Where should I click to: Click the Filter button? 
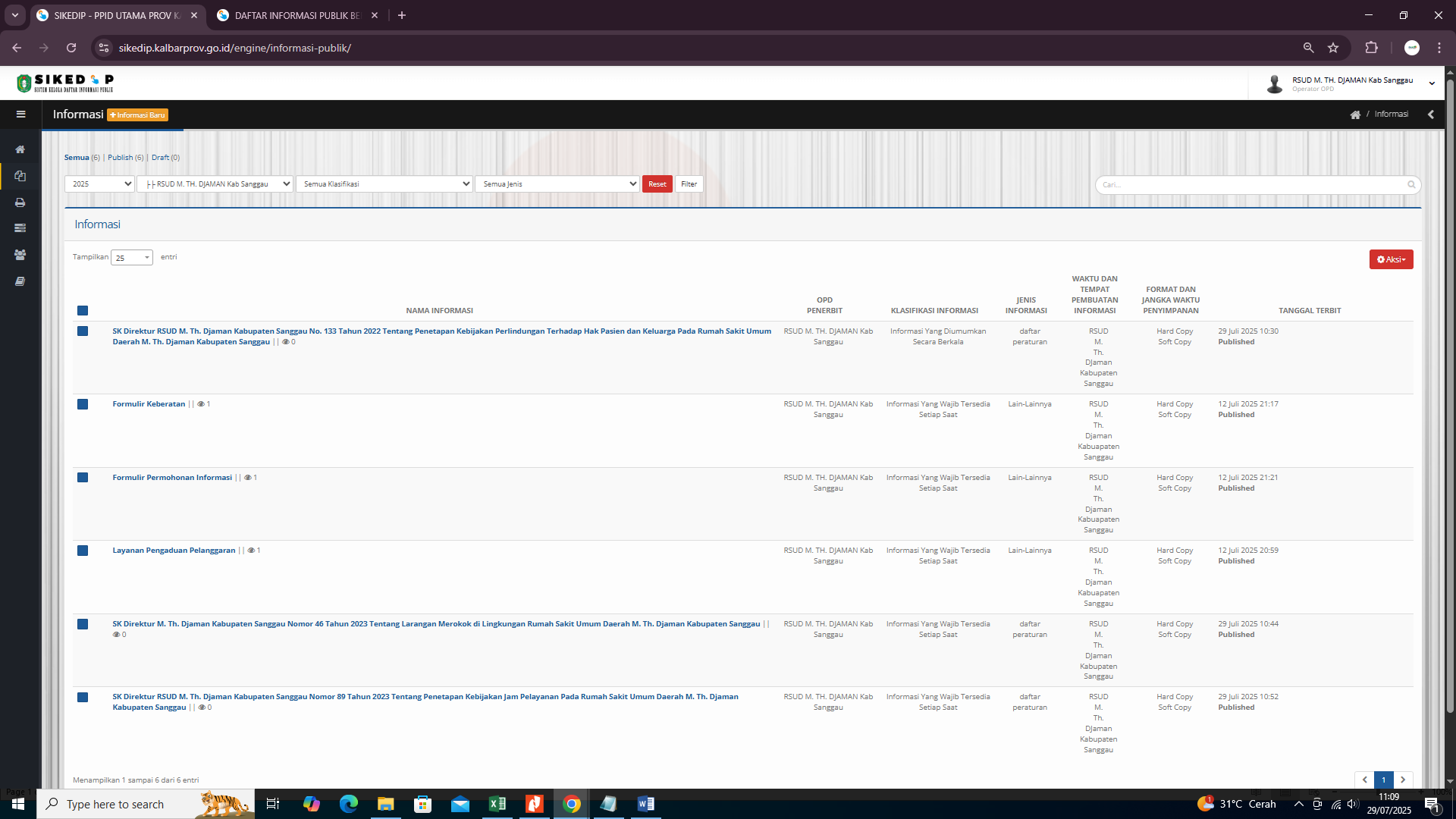tap(689, 184)
